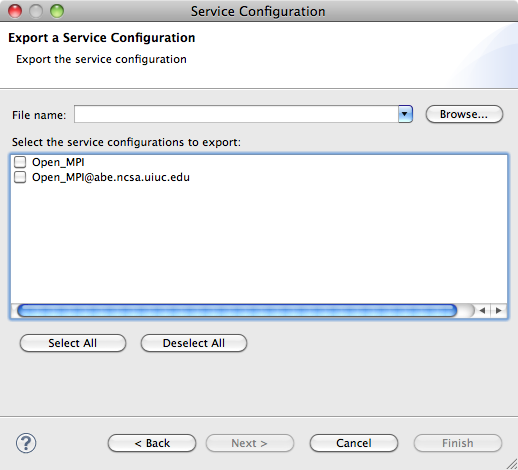This screenshot has height=470, width=518.
Task: Close the Service Configuration window
Action: click(15, 11)
